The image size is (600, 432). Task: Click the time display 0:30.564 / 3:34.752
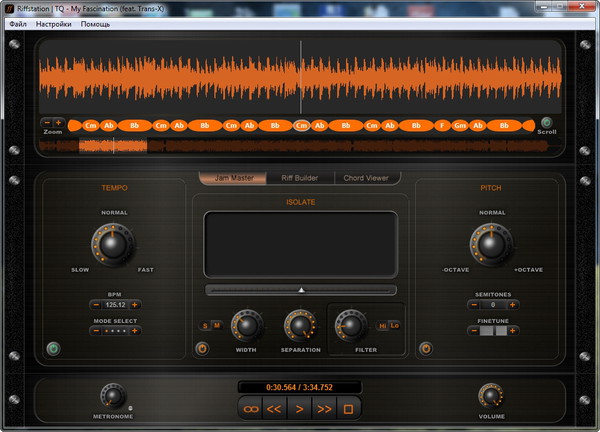tap(299, 387)
